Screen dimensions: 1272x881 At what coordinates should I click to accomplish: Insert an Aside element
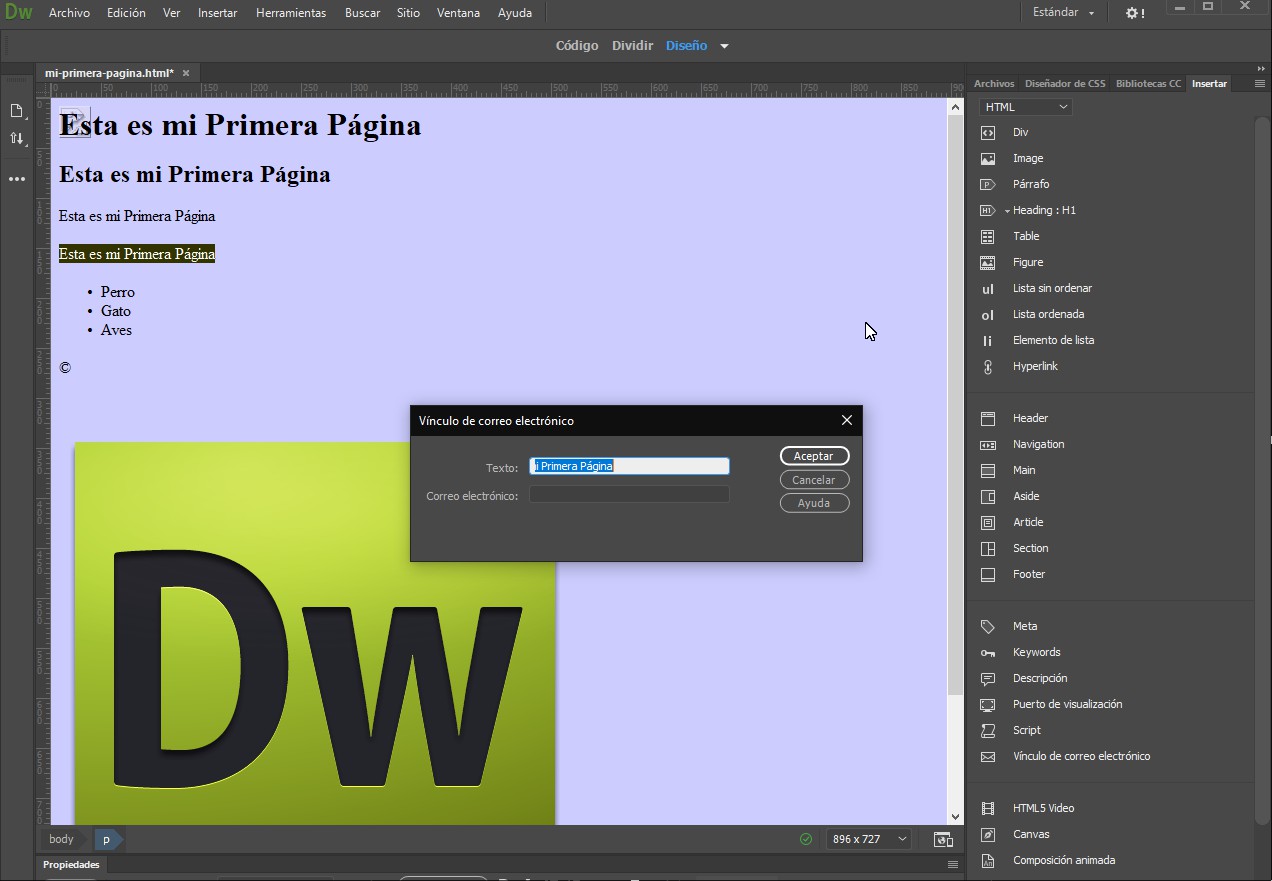(1026, 496)
